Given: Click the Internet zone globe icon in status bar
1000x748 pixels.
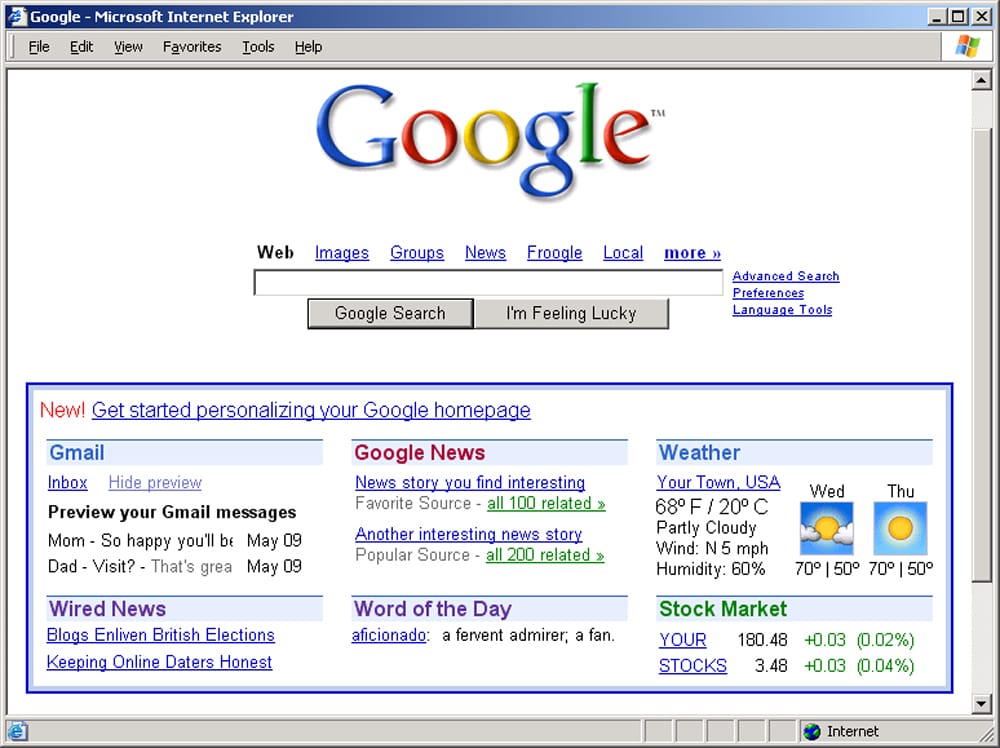Looking at the screenshot, I should 812,732.
